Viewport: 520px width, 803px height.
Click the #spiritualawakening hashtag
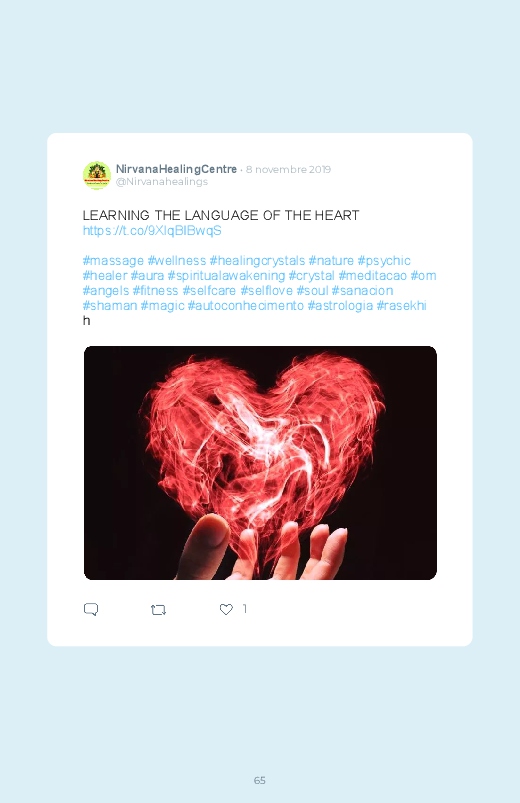(x=226, y=276)
